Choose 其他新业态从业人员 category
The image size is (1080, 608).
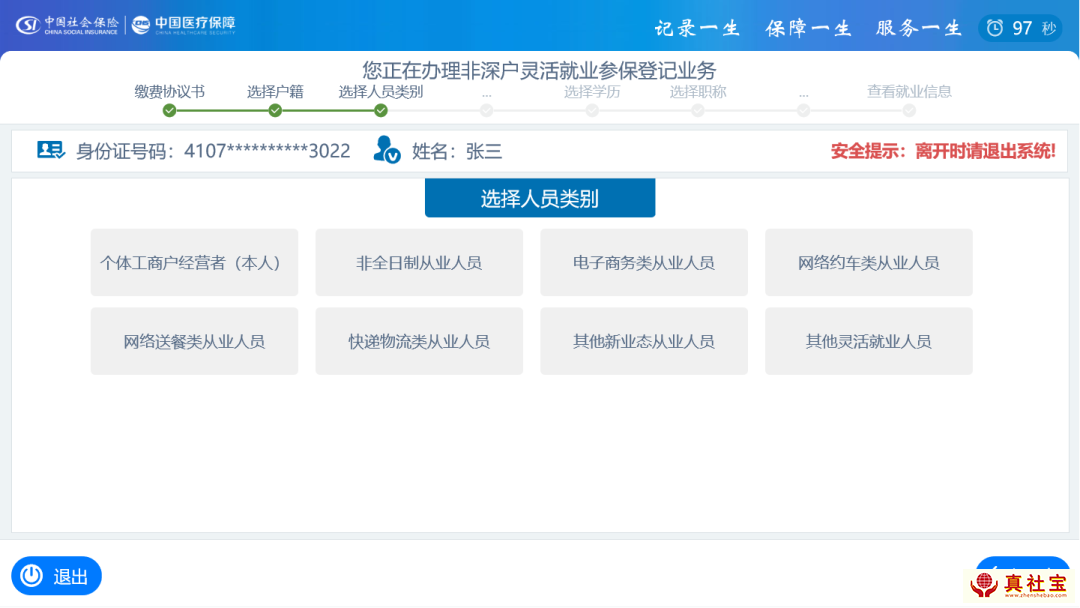644,341
